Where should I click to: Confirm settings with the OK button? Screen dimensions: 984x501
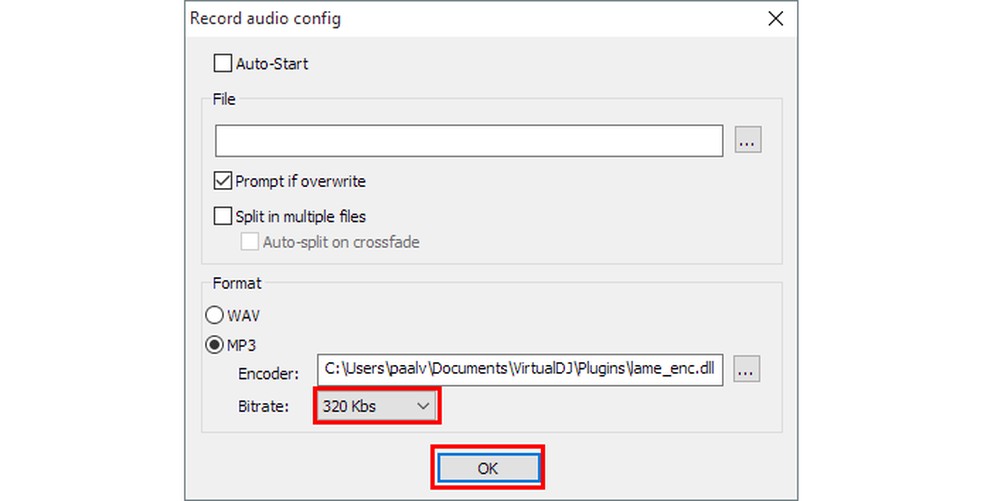pos(487,468)
